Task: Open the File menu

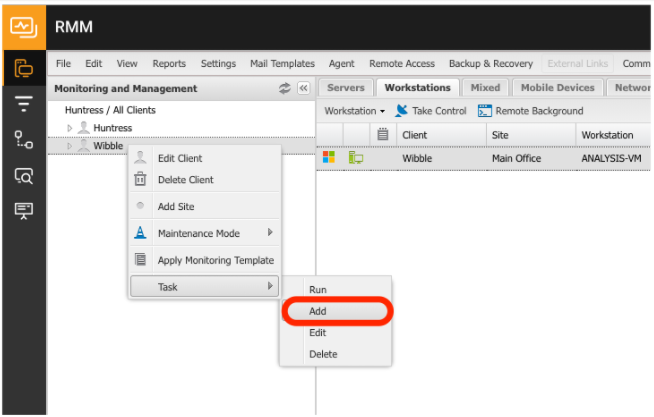Action: [x=63, y=63]
